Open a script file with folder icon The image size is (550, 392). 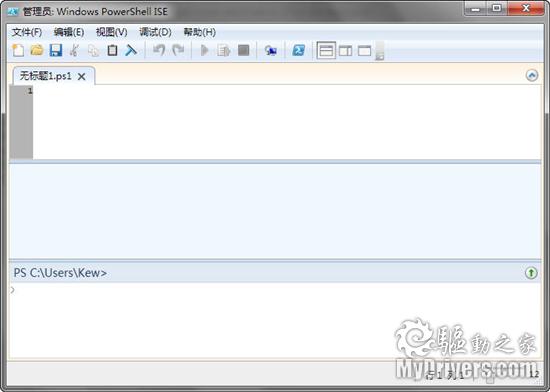pyautogui.click(x=37, y=50)
